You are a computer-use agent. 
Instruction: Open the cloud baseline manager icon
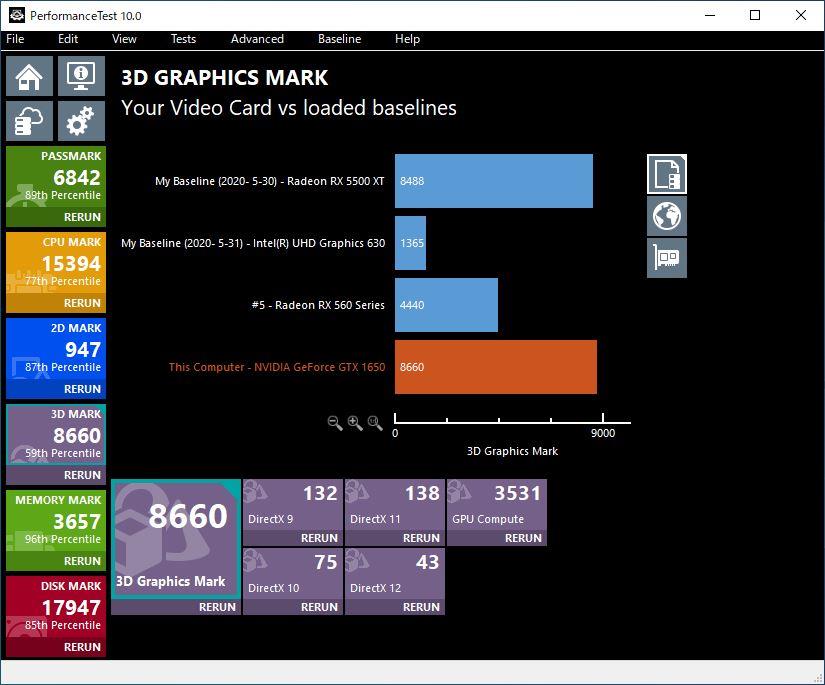pos(29,121)
